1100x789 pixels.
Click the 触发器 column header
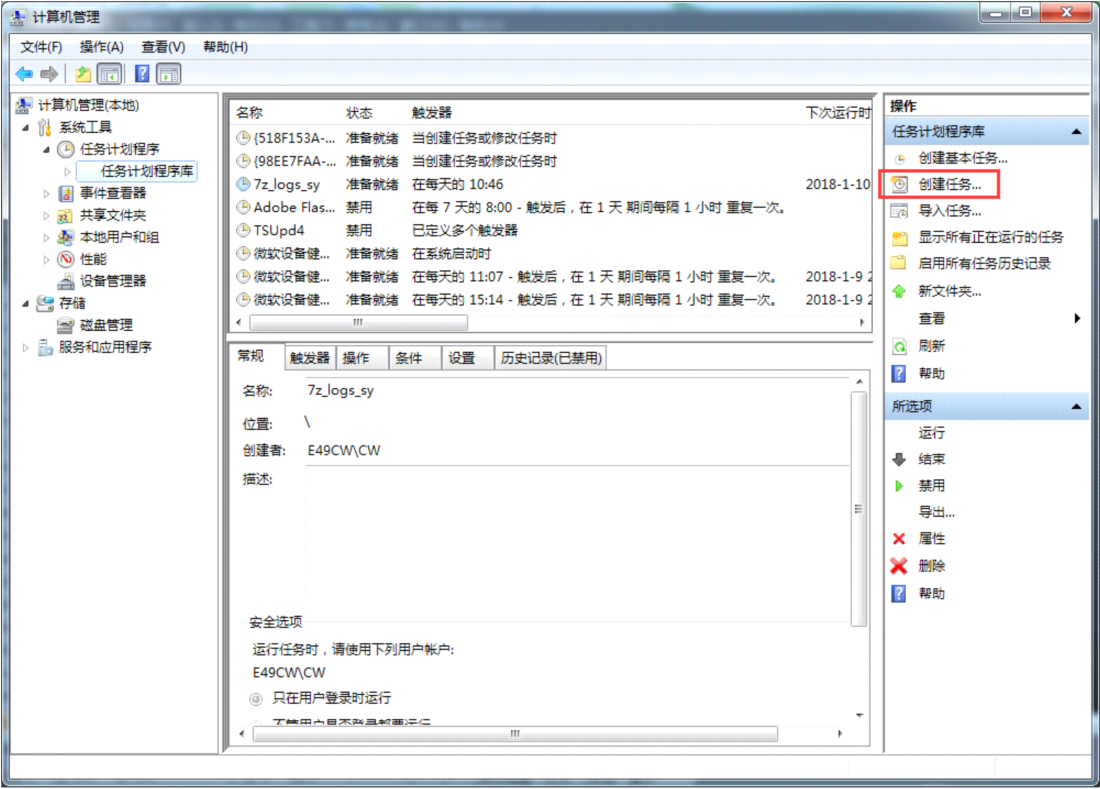[431, 113]
